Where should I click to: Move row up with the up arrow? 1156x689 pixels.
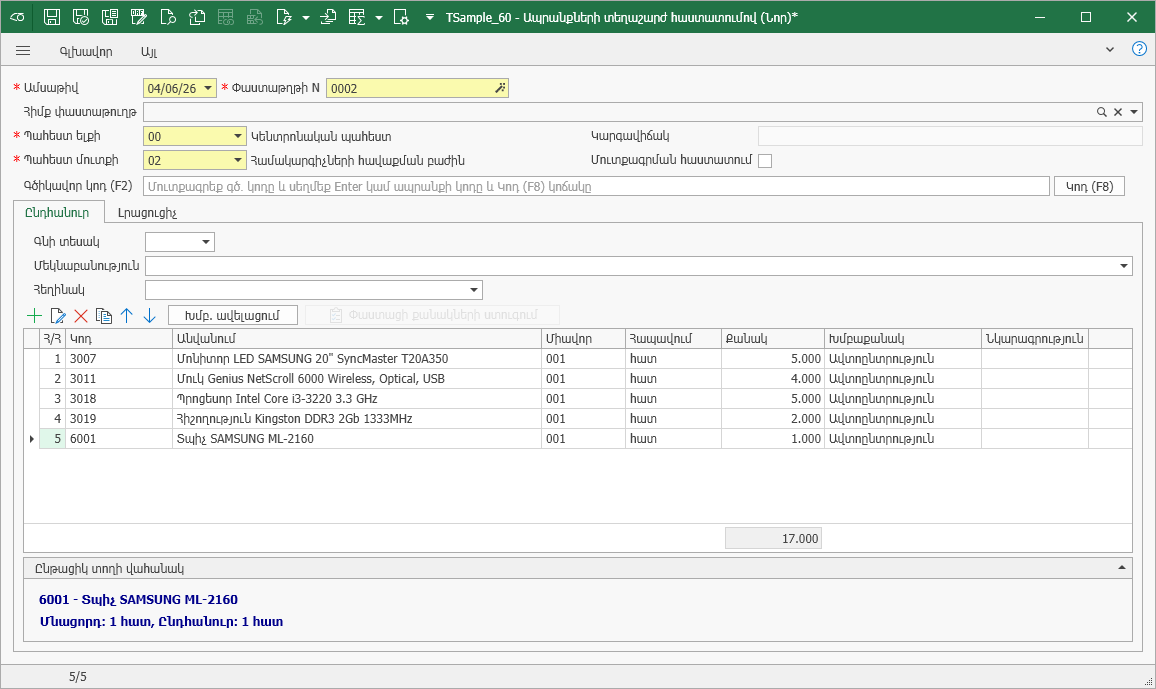[x=127, y=315]
